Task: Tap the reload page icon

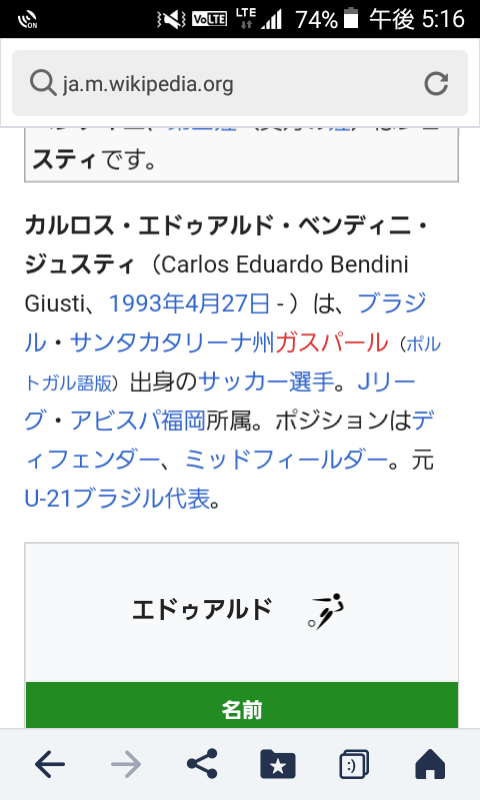Action: 436,84
